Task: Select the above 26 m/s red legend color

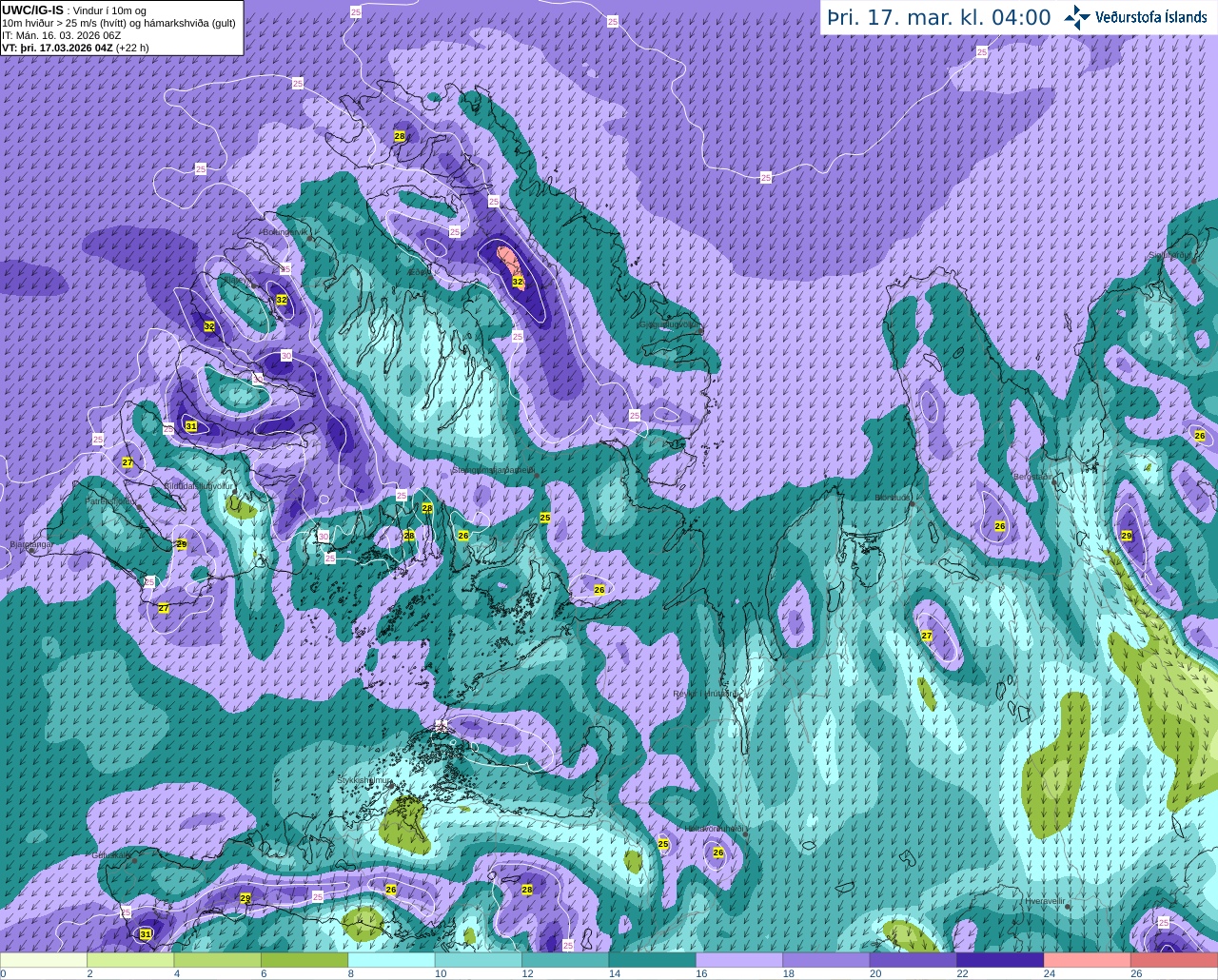Action: pyautogui.click(x=1174, y=960)
